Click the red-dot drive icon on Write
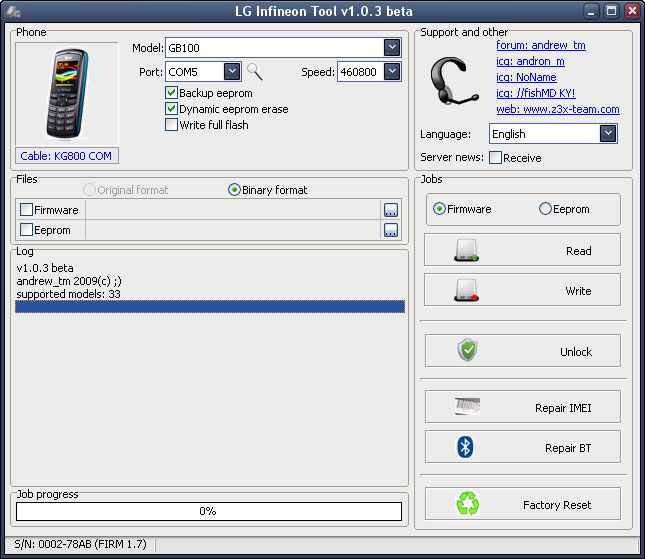The height and width of the screenshot is (559, 645). click(x=466, y=290)
